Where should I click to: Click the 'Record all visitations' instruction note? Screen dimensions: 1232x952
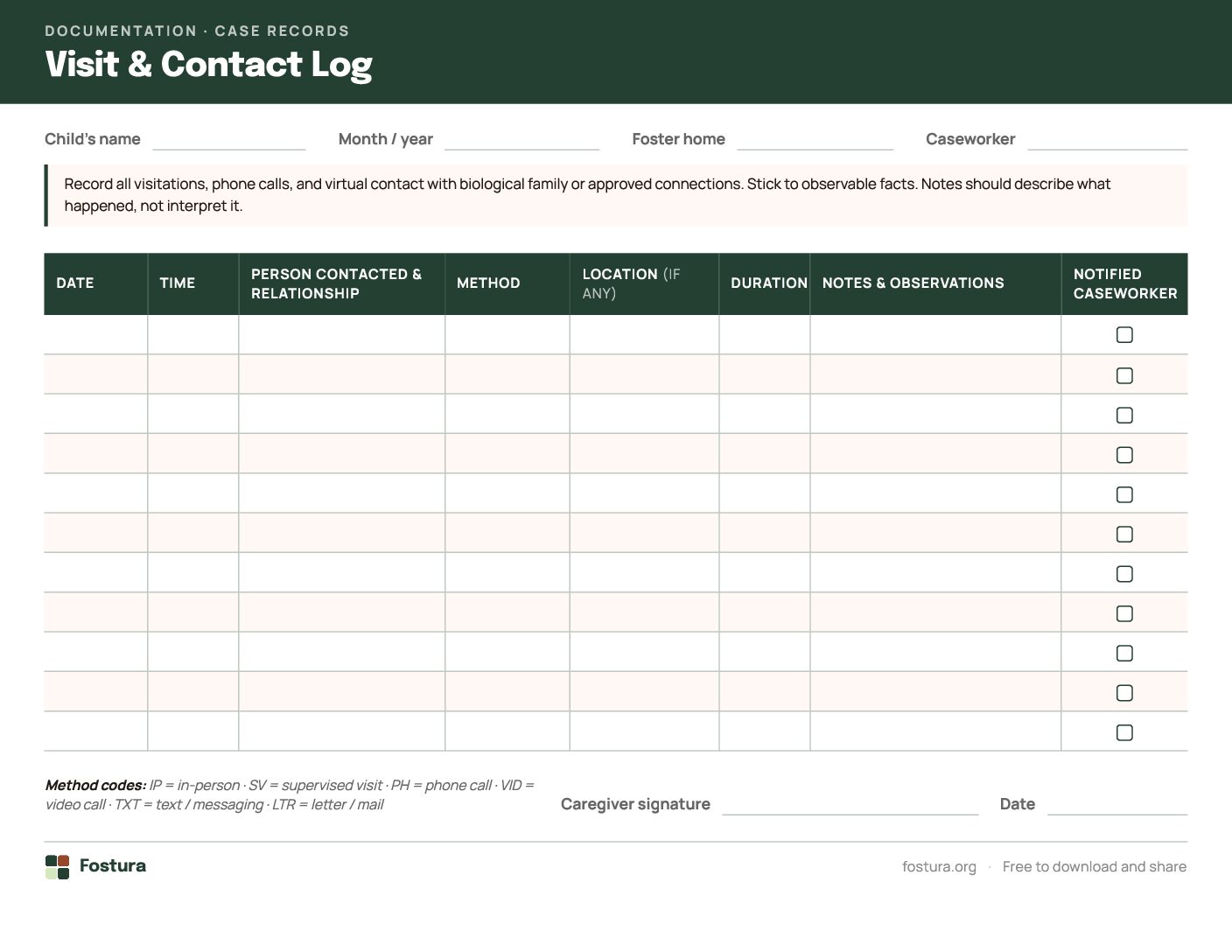616,195
